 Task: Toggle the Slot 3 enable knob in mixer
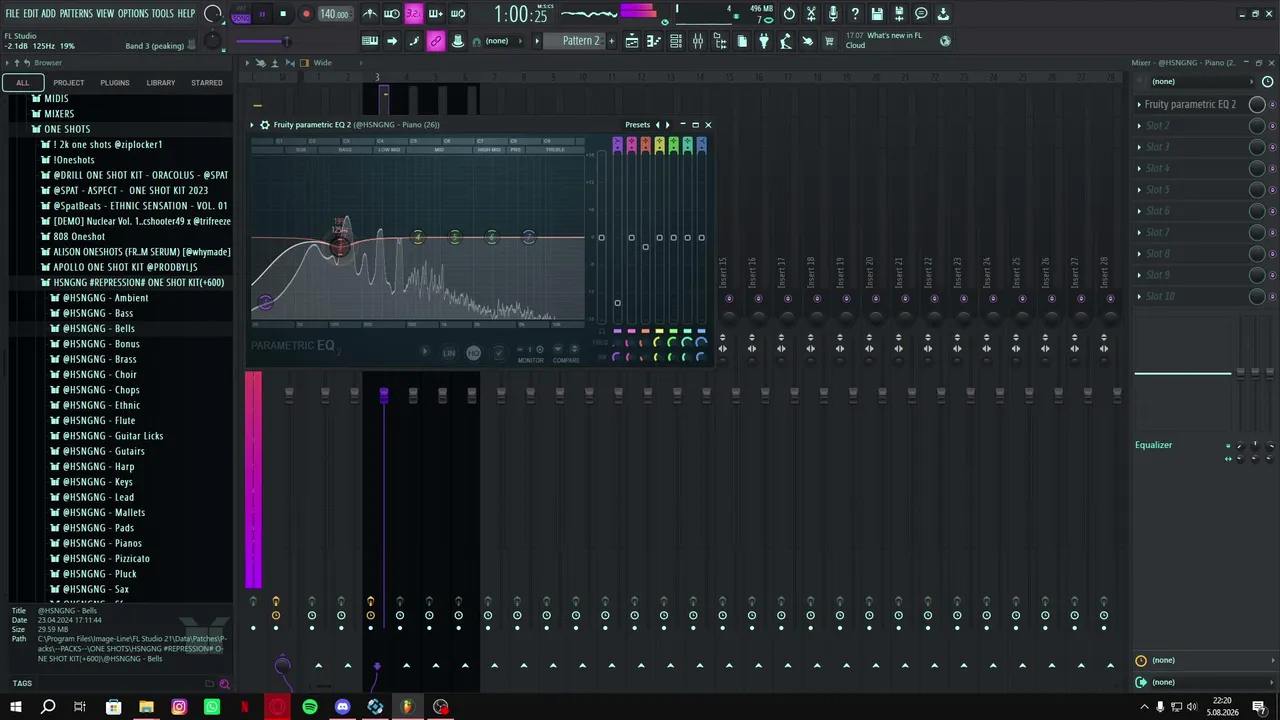coord(1257,147)
